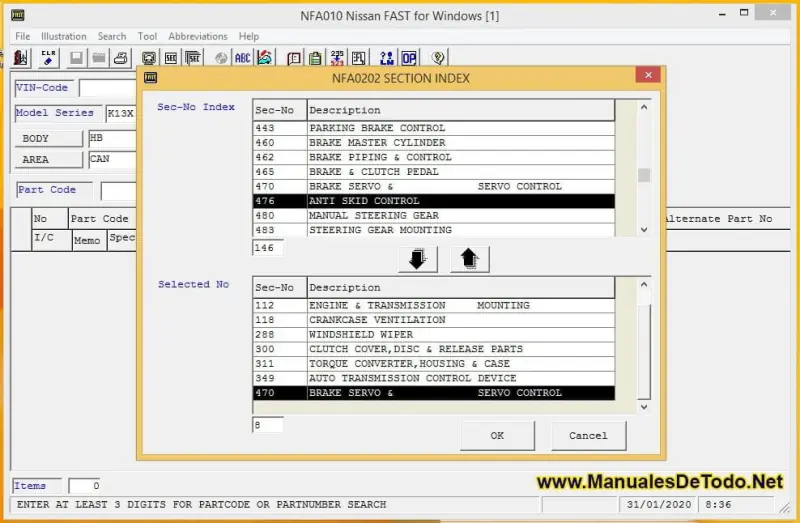Cancel the Section Index dialog
The image size is (800, 523).
(x=588, y=435)
